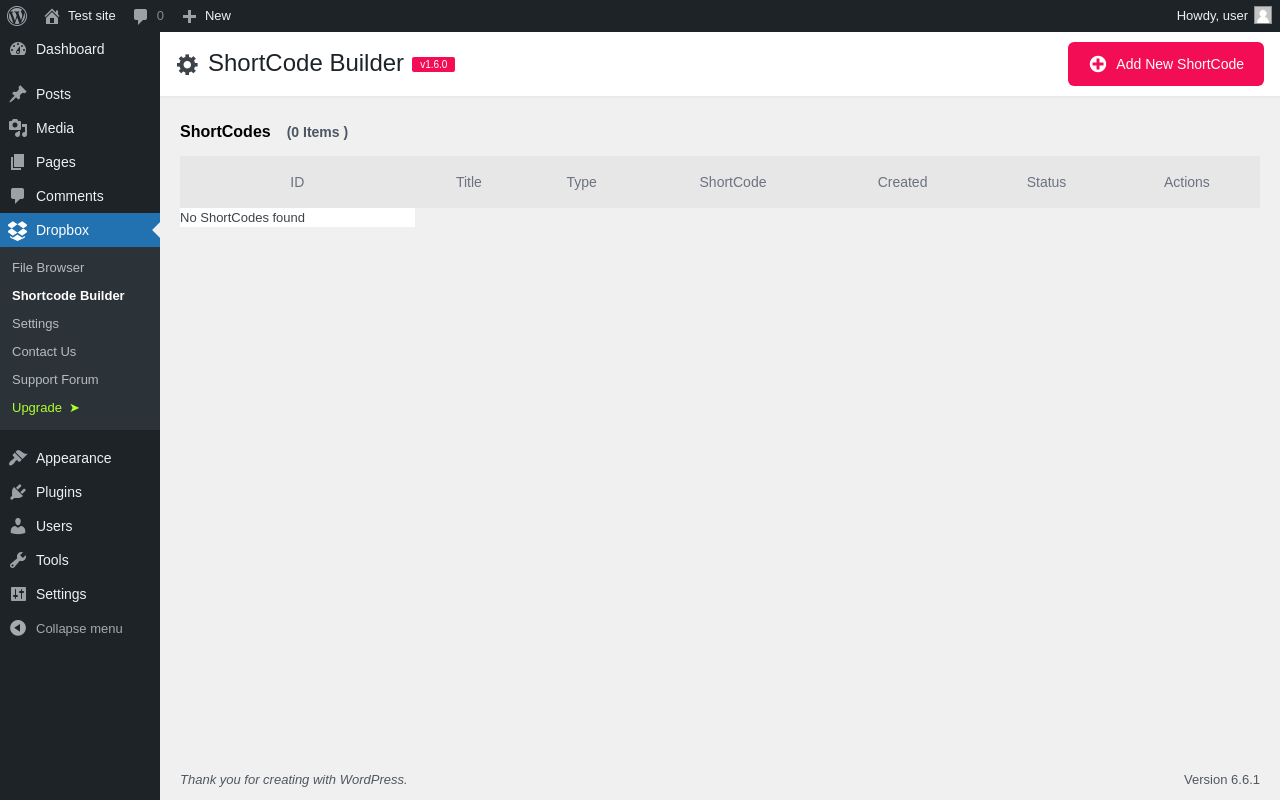
Task: Go to the Posts menu
Action: [x=80, y=94]
